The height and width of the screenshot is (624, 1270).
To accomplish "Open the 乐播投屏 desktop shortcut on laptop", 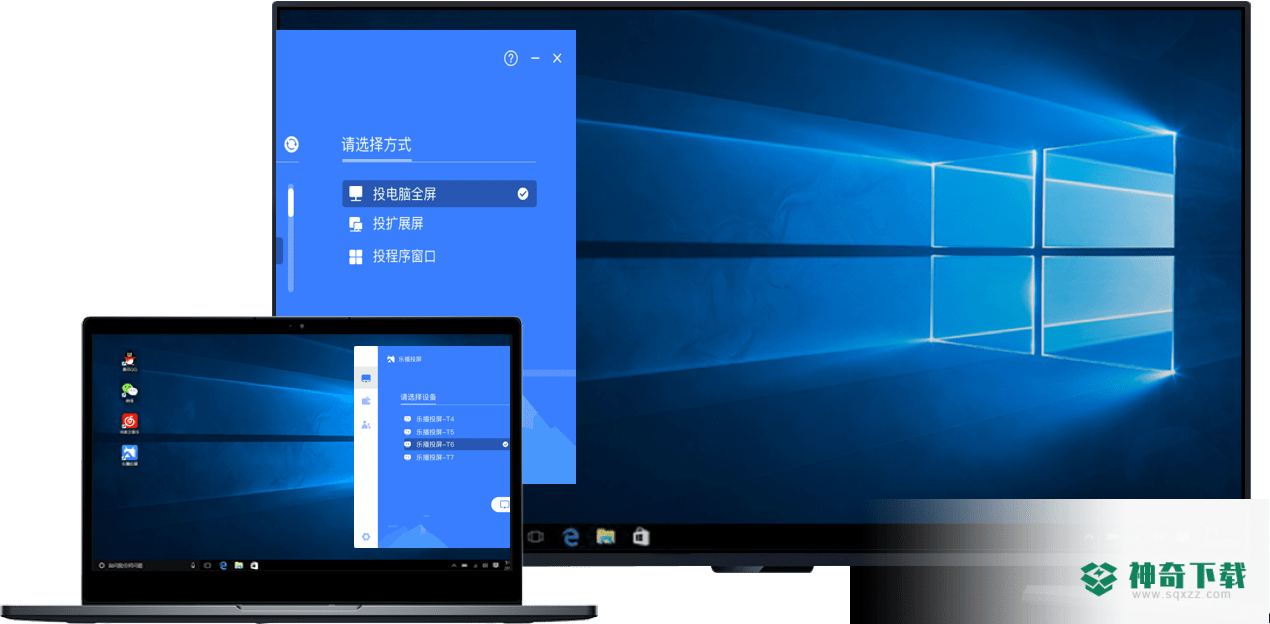I will coord(129,455).
